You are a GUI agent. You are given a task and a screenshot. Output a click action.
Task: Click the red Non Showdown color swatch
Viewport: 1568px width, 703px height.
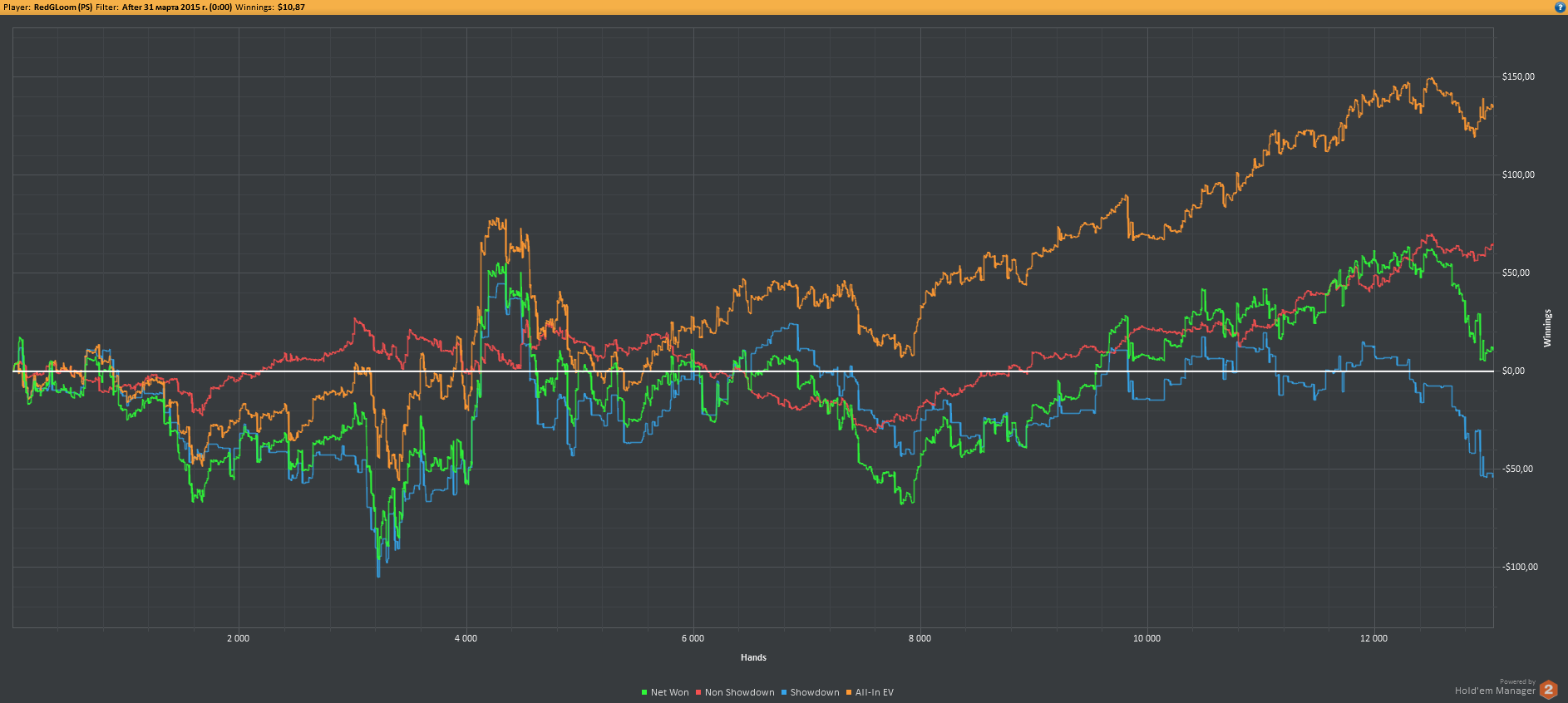699,692
